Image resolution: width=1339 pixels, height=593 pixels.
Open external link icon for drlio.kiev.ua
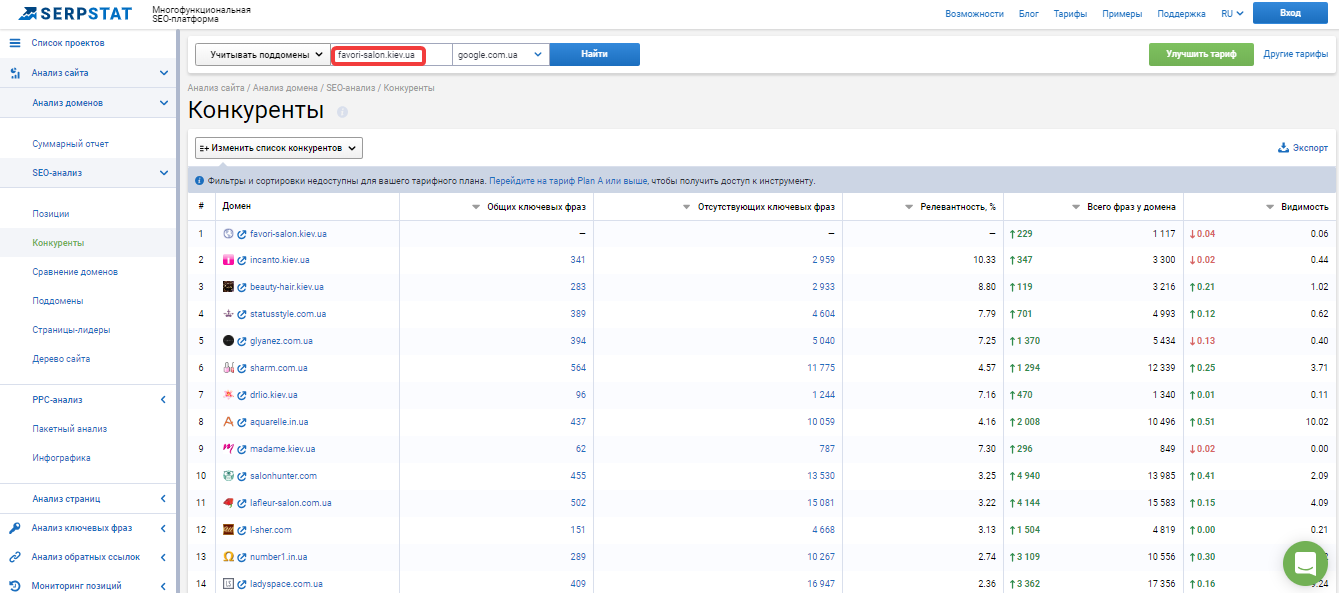[x=242, y=395]
